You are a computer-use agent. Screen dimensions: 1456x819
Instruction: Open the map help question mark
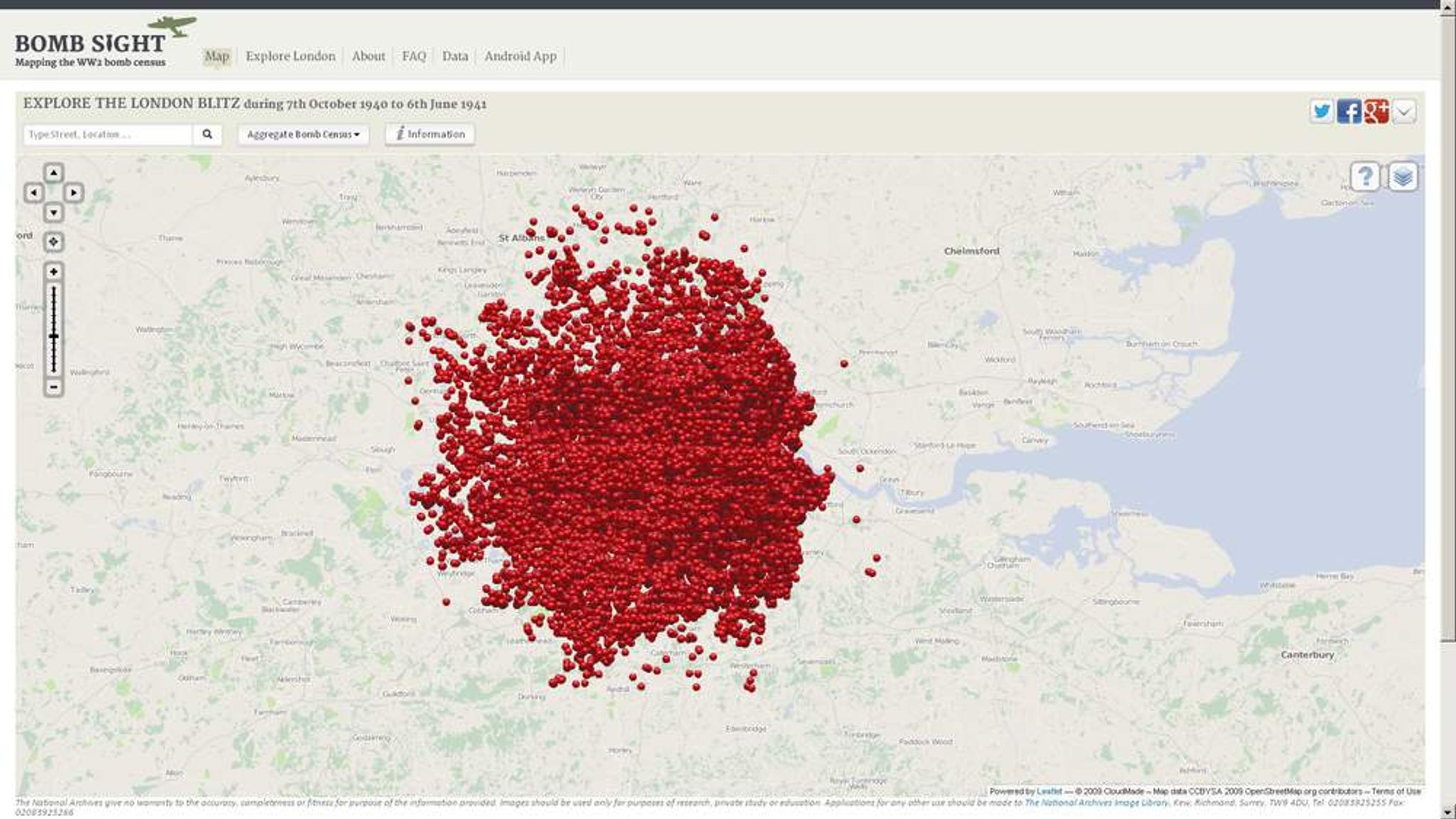tap(1365, 176)
